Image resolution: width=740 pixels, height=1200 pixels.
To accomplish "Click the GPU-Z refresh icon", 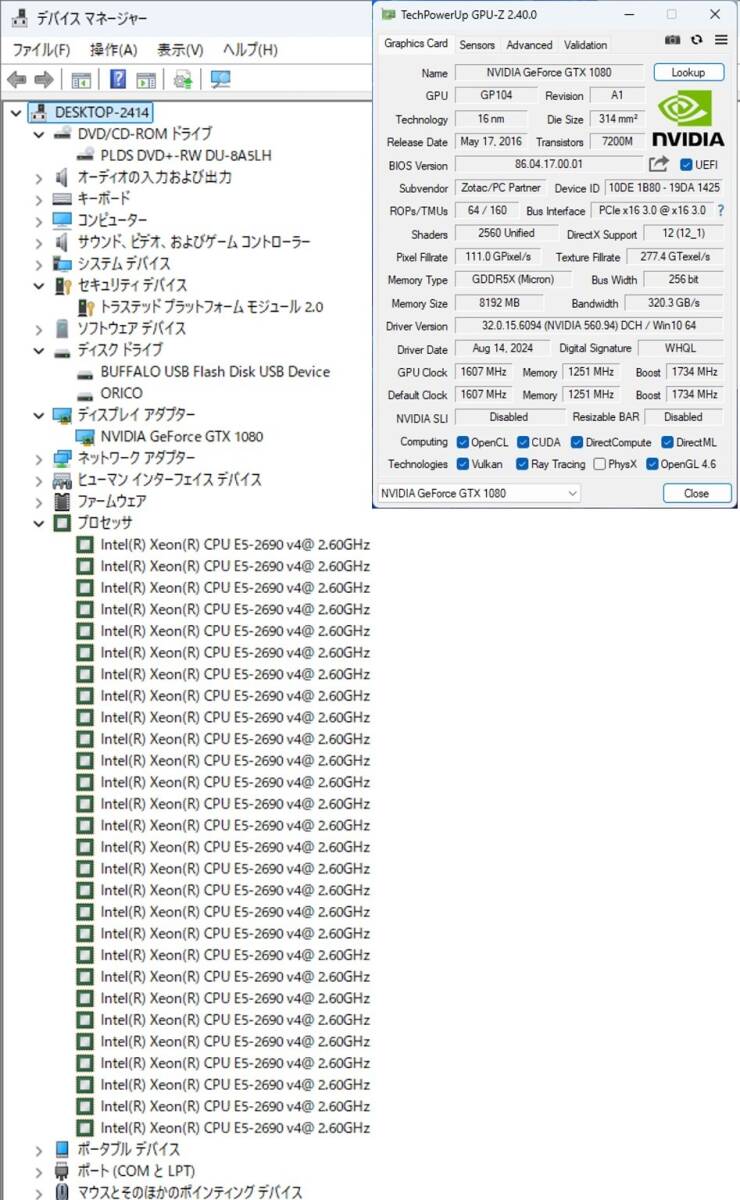I will [x=697, y=40].
